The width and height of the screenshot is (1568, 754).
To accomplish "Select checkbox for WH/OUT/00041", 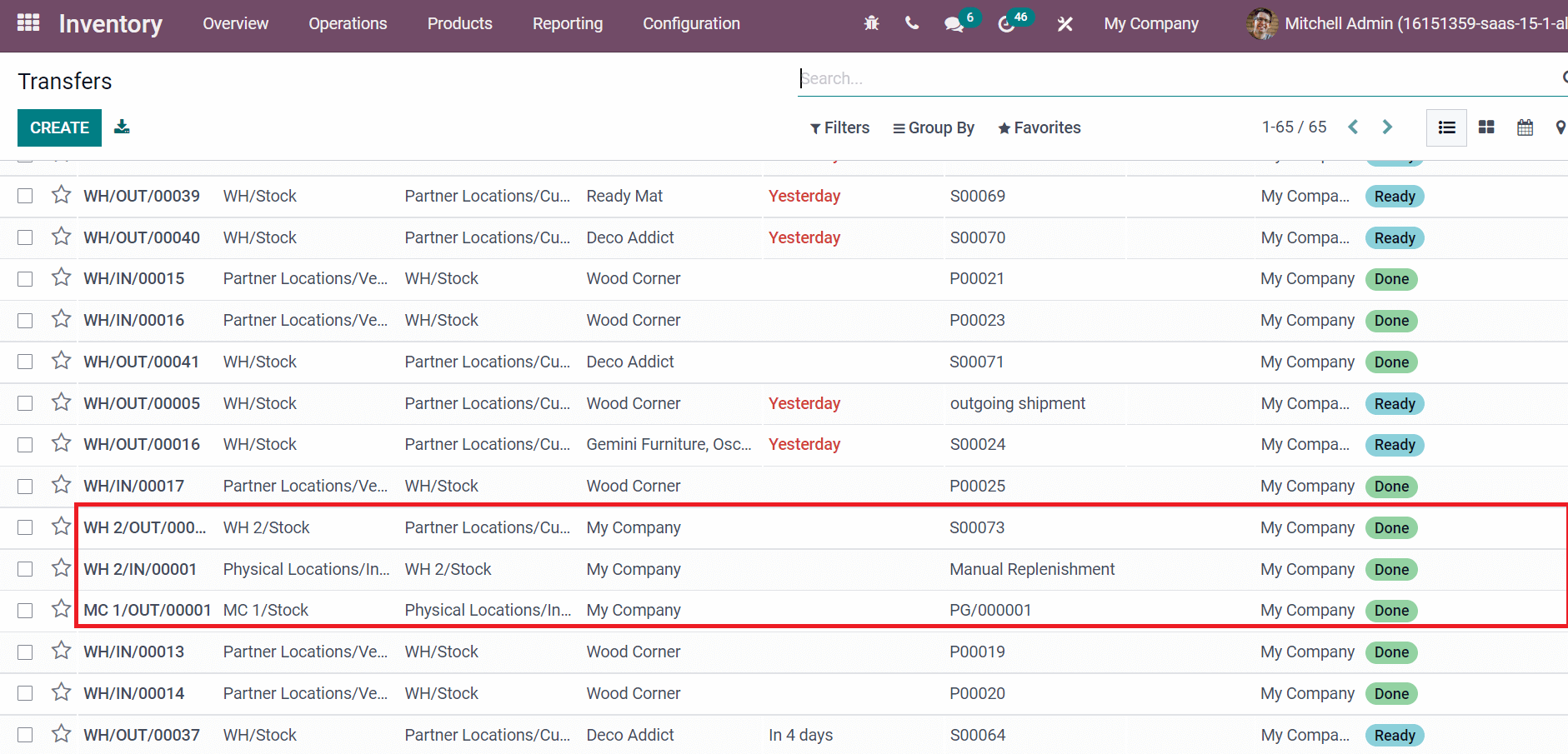I will point(25,362).
